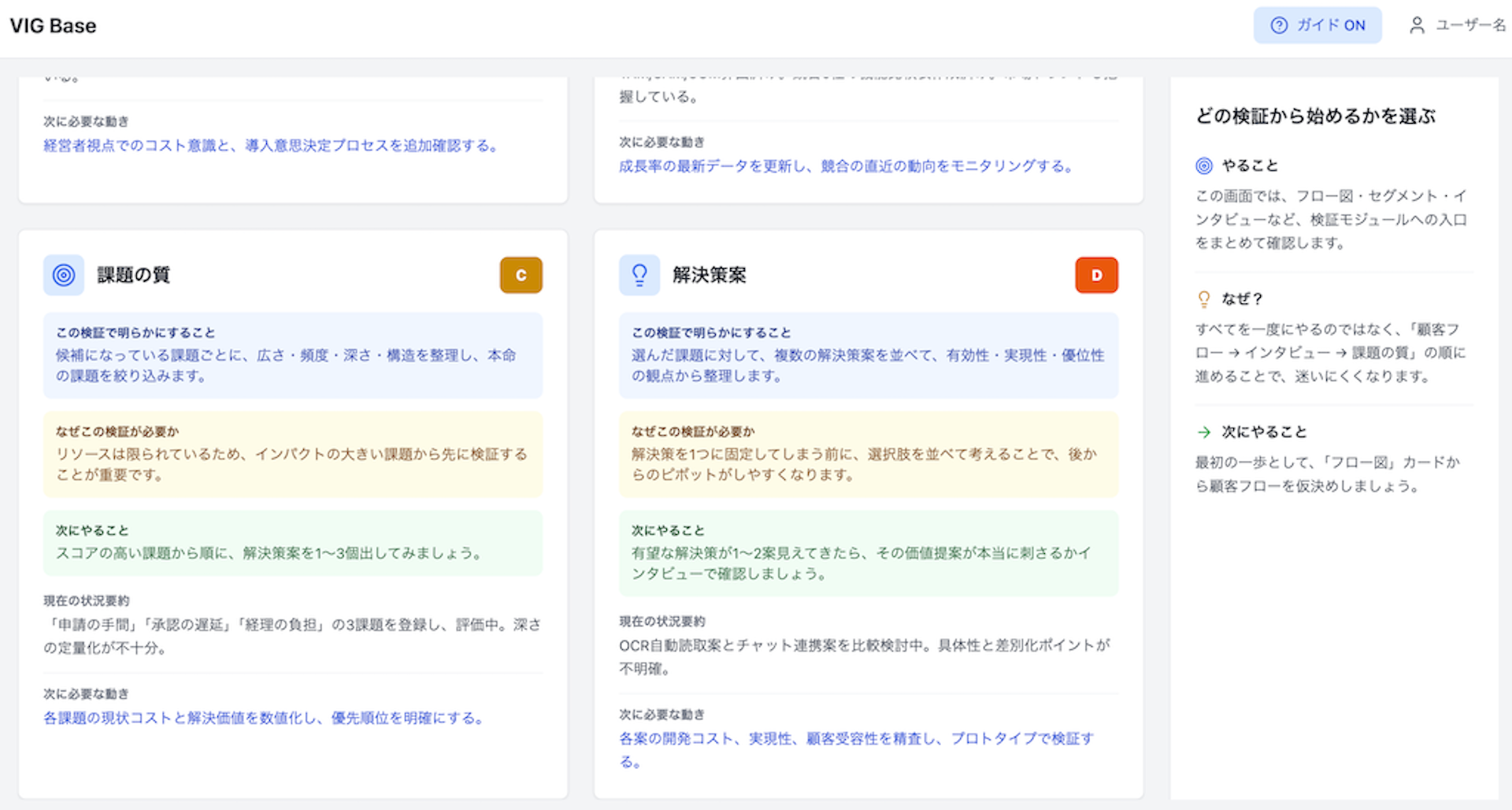Click the VIG Base logo
This screenshot has height=810, width=1512.
53,26
